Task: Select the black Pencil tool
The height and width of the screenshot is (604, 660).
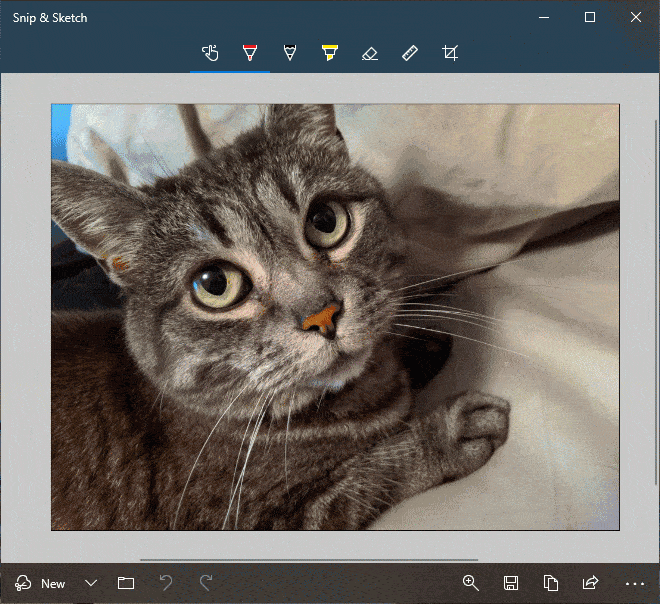Action: pyautogui.click(x=290, y=53)
